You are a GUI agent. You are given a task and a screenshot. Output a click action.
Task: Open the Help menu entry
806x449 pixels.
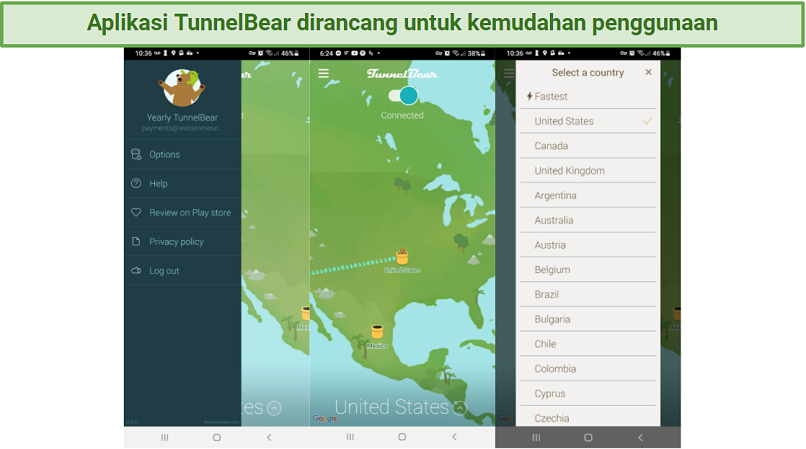click(182, 184)
